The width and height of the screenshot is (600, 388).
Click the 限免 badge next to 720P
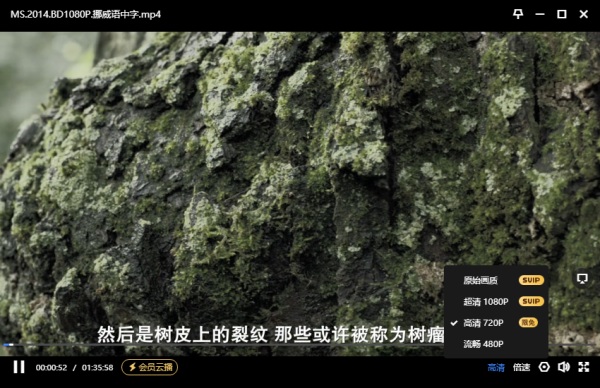(x=528, y=322)
